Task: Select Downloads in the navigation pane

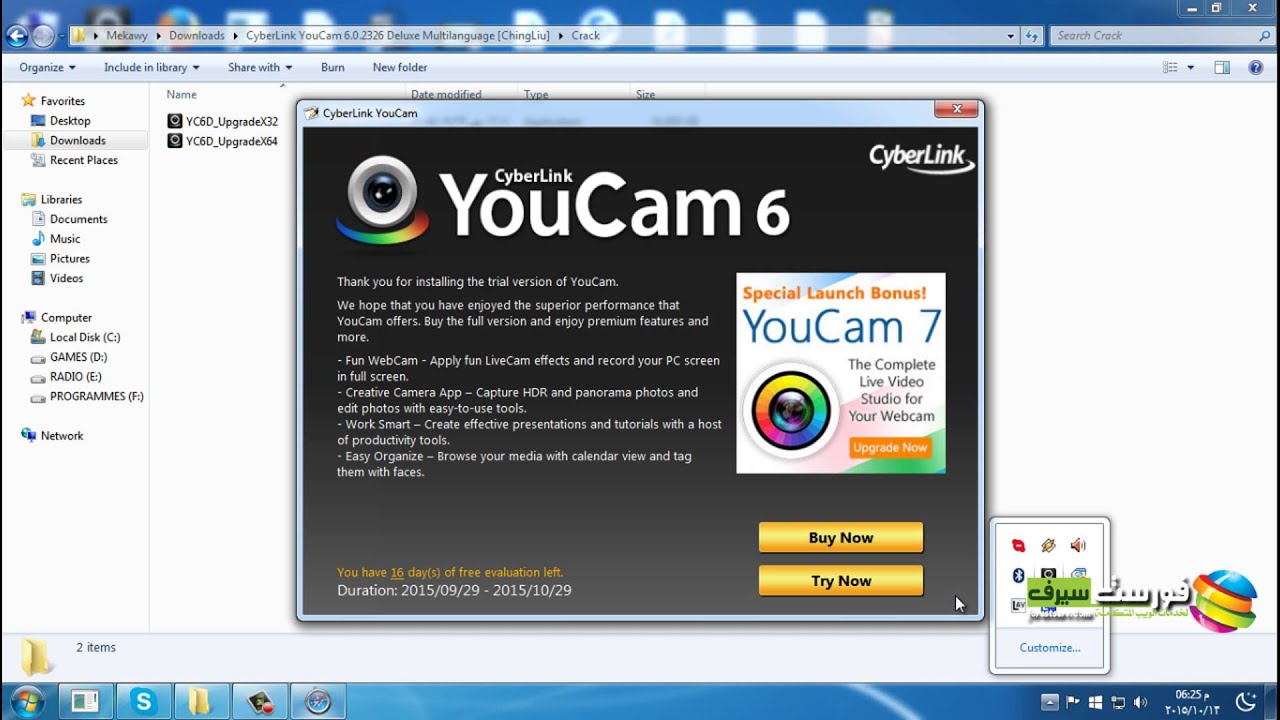Action: click(x=77, y=140)
